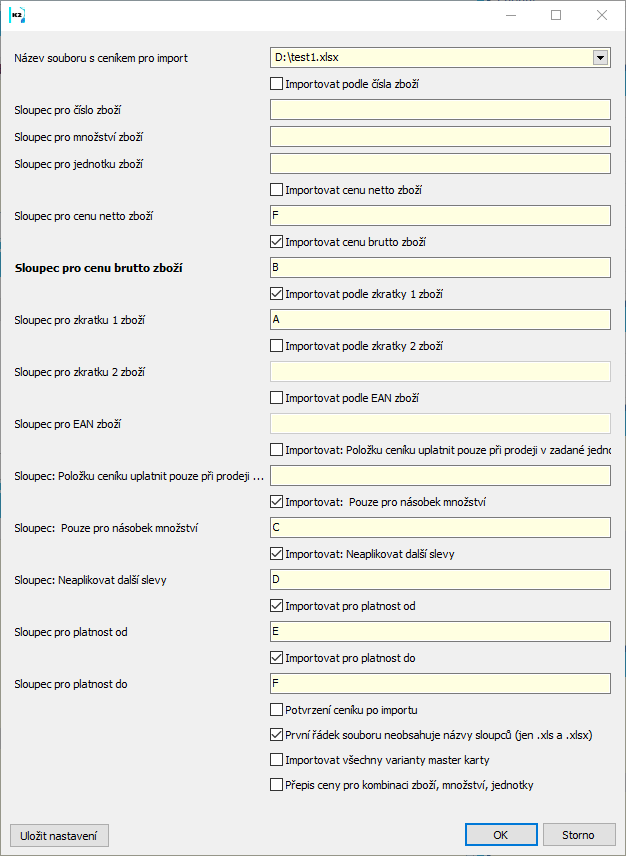626x856 pixels.
Task: Click the Sloupec pro množství zboží field
Action: click(x=440, y=136)
